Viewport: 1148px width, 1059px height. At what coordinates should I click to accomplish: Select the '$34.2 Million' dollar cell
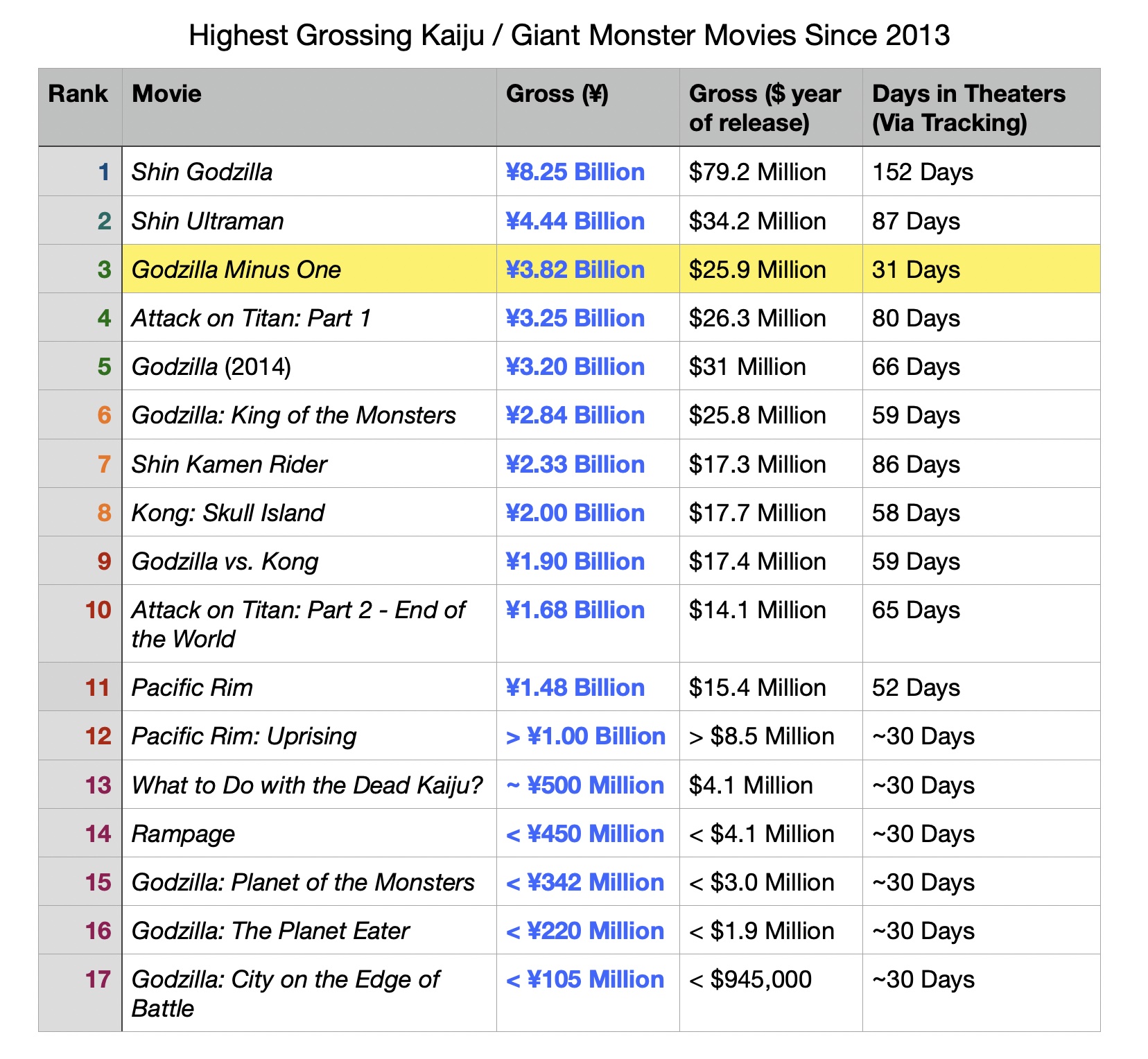pos(771,220)
